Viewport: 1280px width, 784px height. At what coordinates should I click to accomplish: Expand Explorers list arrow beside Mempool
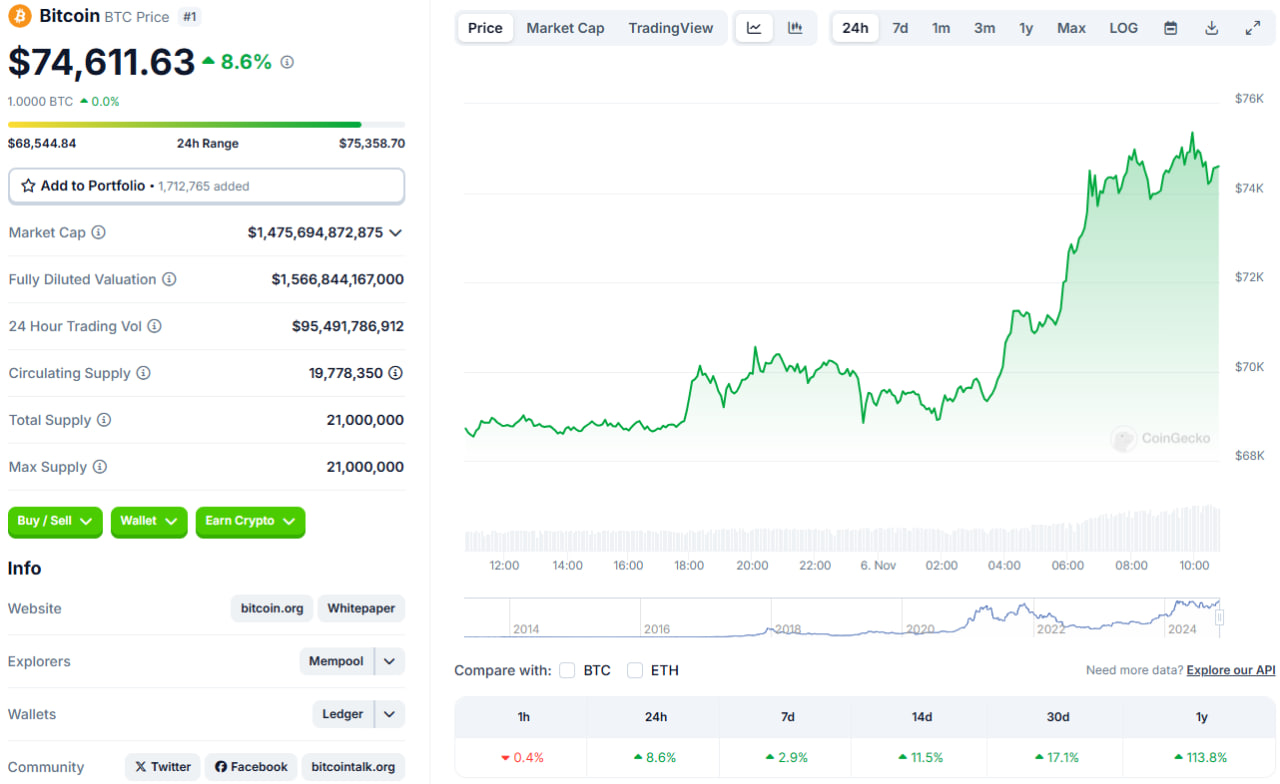pyautogui.click(x=390, y=661)
